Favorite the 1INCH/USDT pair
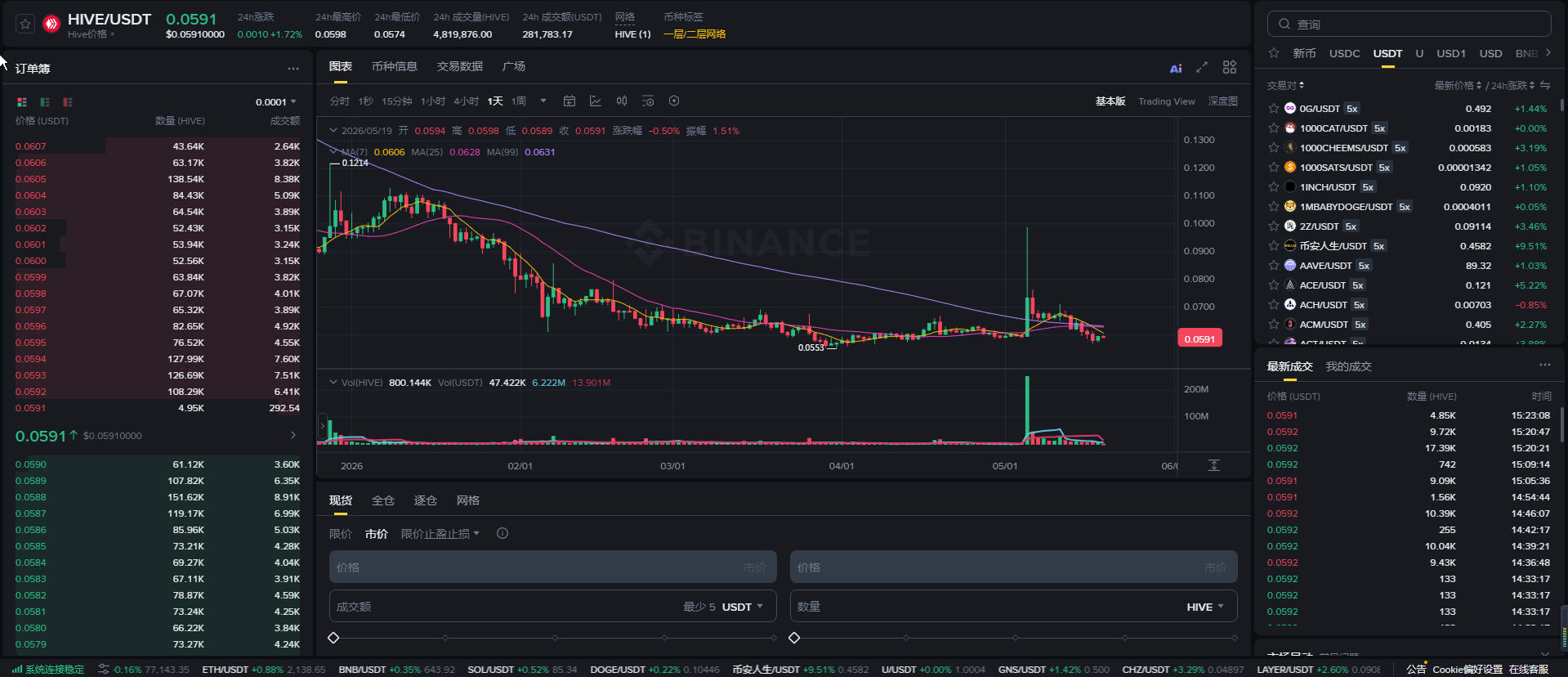The image size is (1568, 677). click(1274, 186)
